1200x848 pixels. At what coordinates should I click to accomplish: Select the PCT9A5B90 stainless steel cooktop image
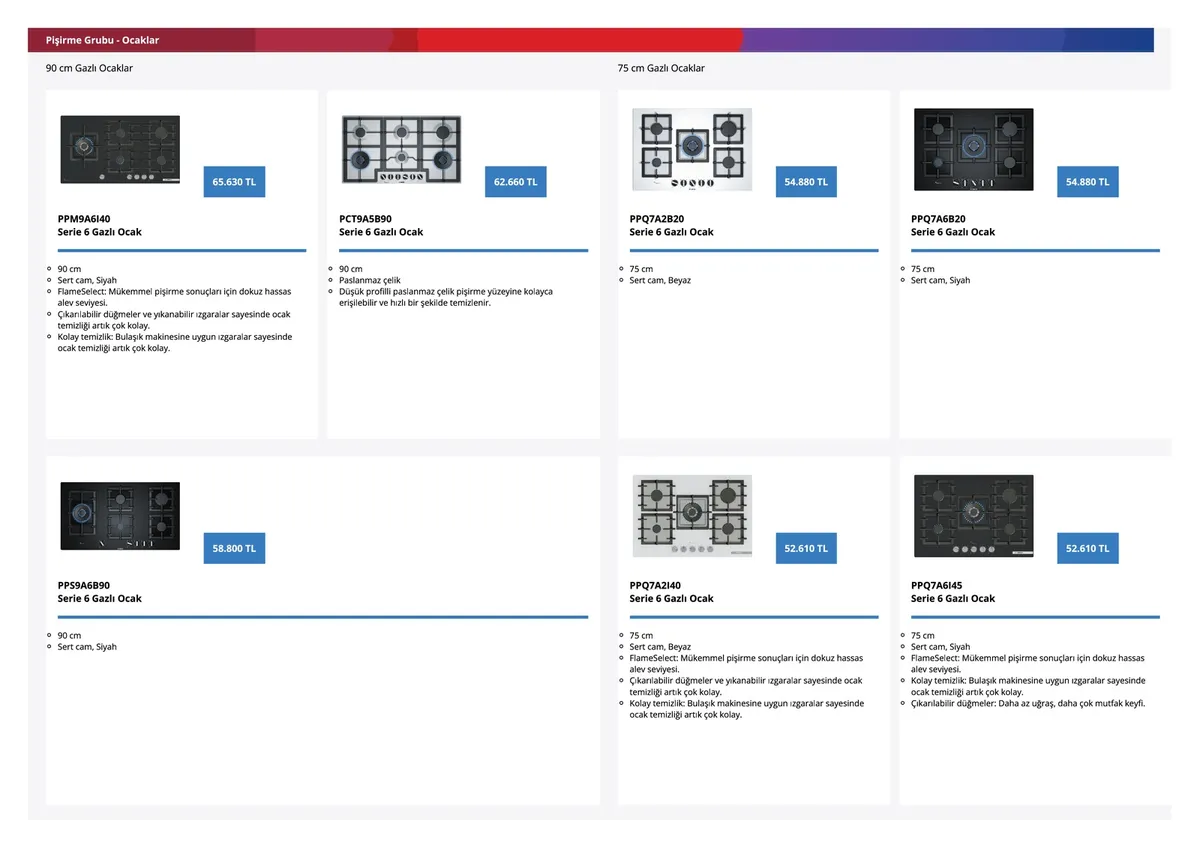pyautogui.click(x=401, y=149)
